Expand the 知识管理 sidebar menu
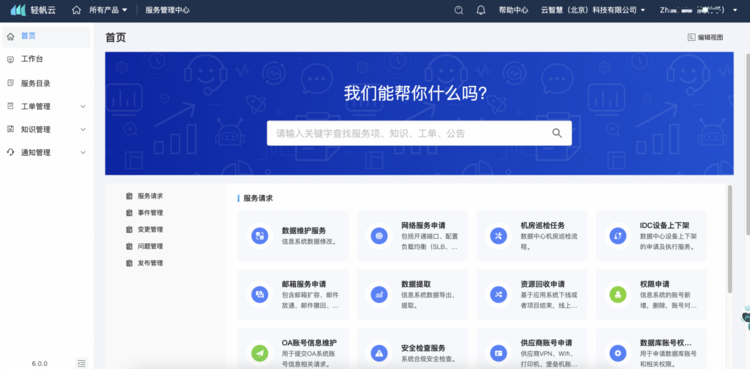 click(83, 129)
